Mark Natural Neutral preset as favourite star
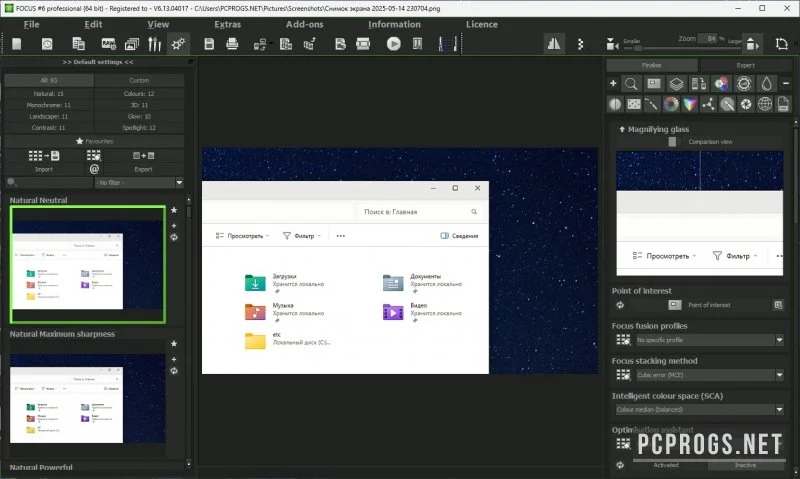800x479 pixels. (x=174, y=210)
